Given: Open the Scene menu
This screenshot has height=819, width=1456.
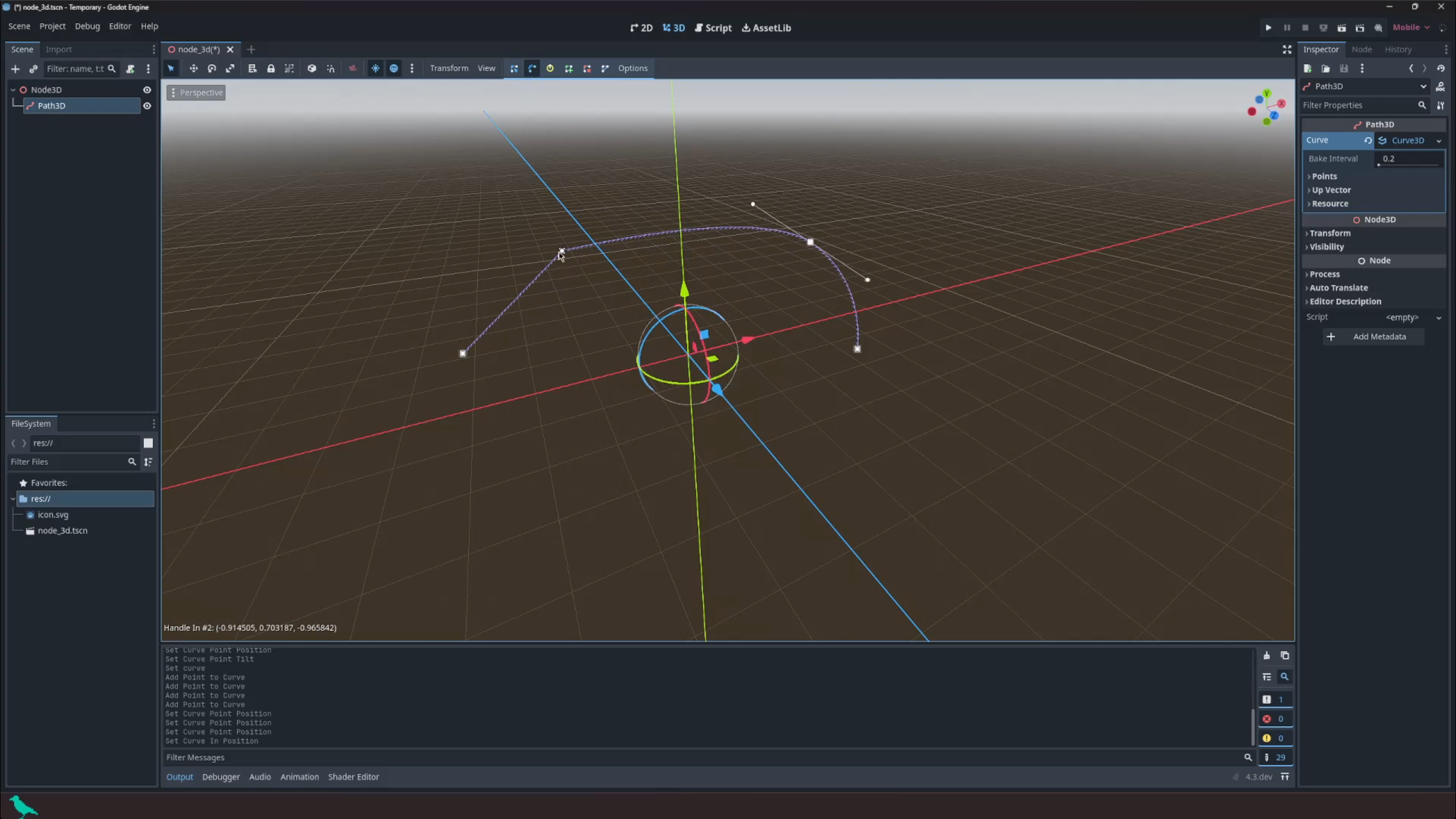Looking at the screenshot, I should 19,26.
